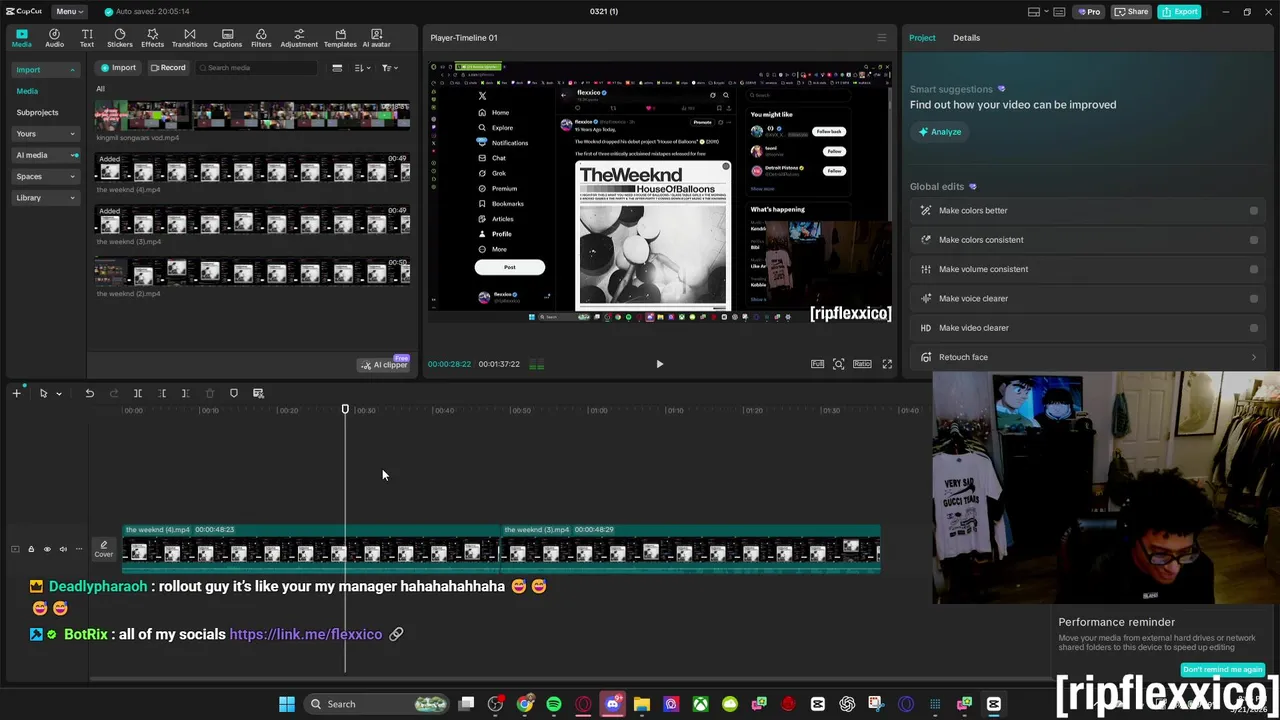The image size is (1280, 720).
Task: Click the fullscreen preview icon
Action: click(887, 364)
